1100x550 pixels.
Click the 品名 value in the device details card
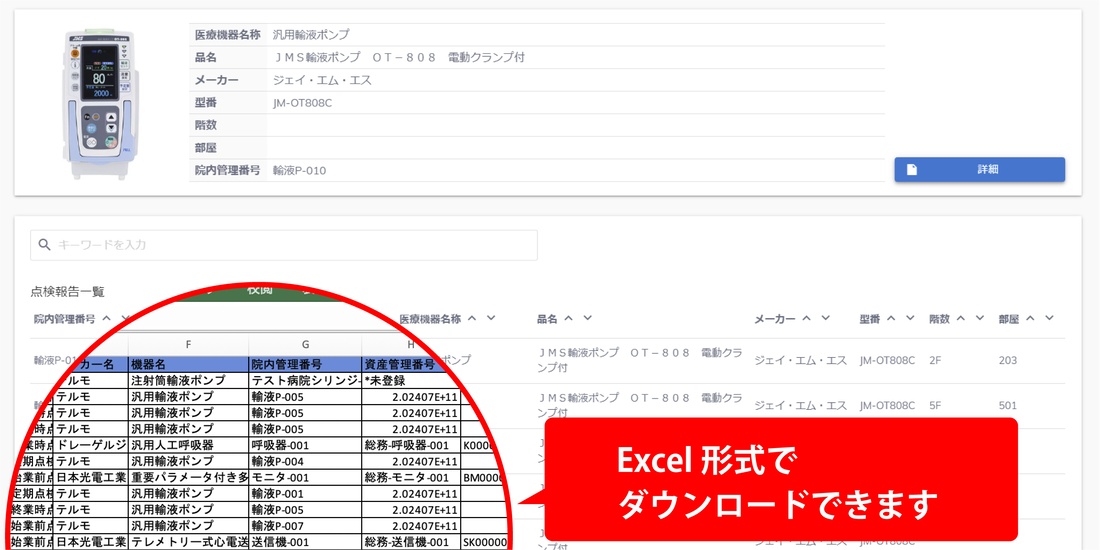[x=398, y=58]
